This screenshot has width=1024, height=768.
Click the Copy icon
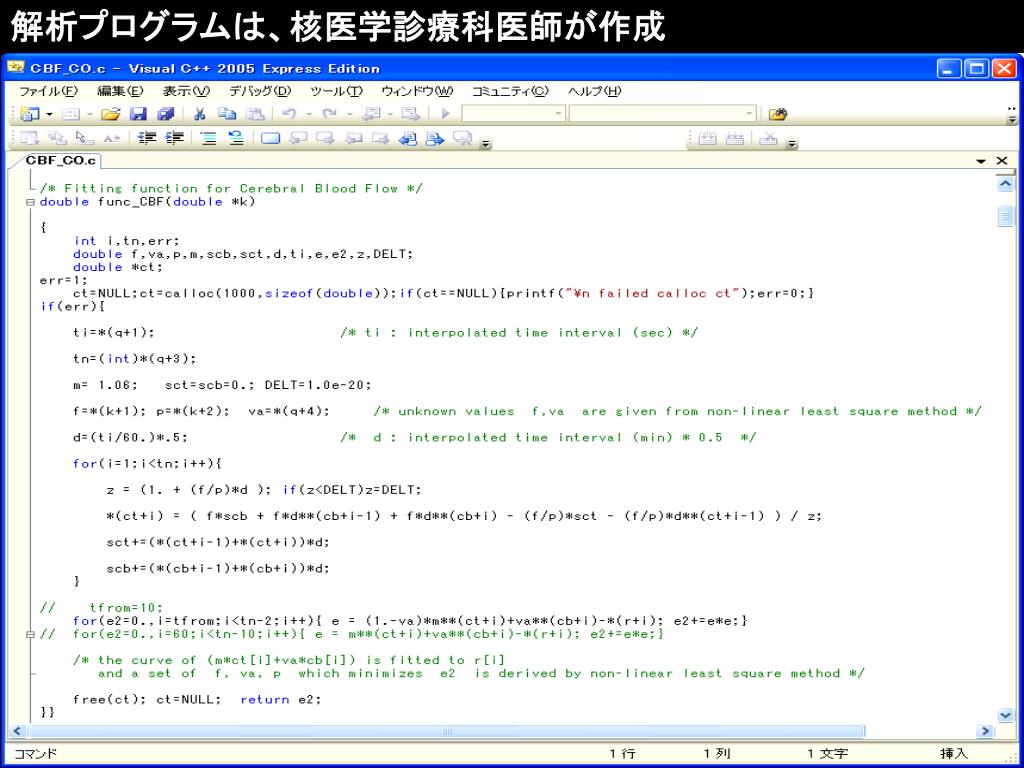227,114
